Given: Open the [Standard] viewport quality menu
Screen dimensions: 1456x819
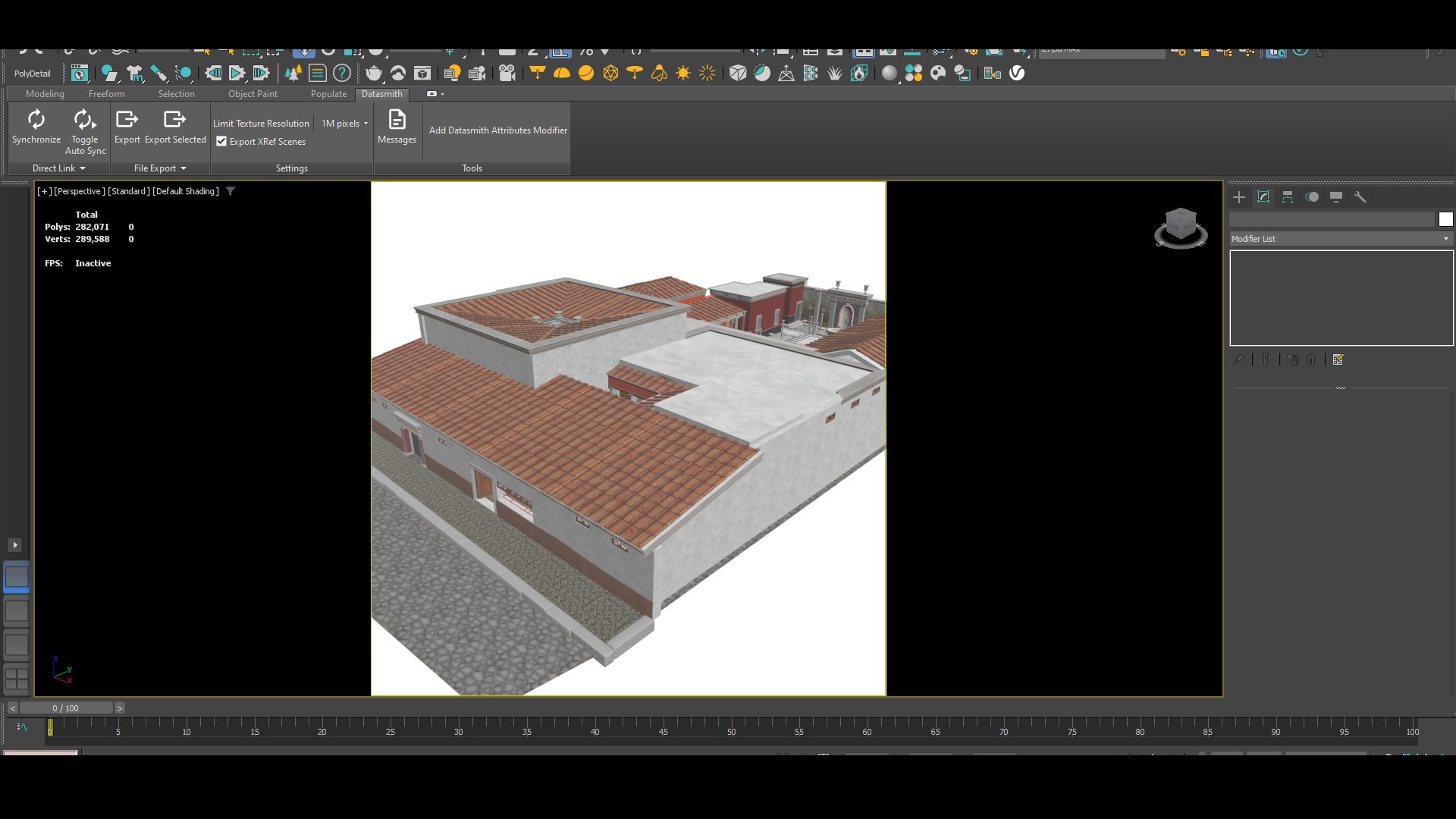Looking at the screenshot, I should (129, 191).
